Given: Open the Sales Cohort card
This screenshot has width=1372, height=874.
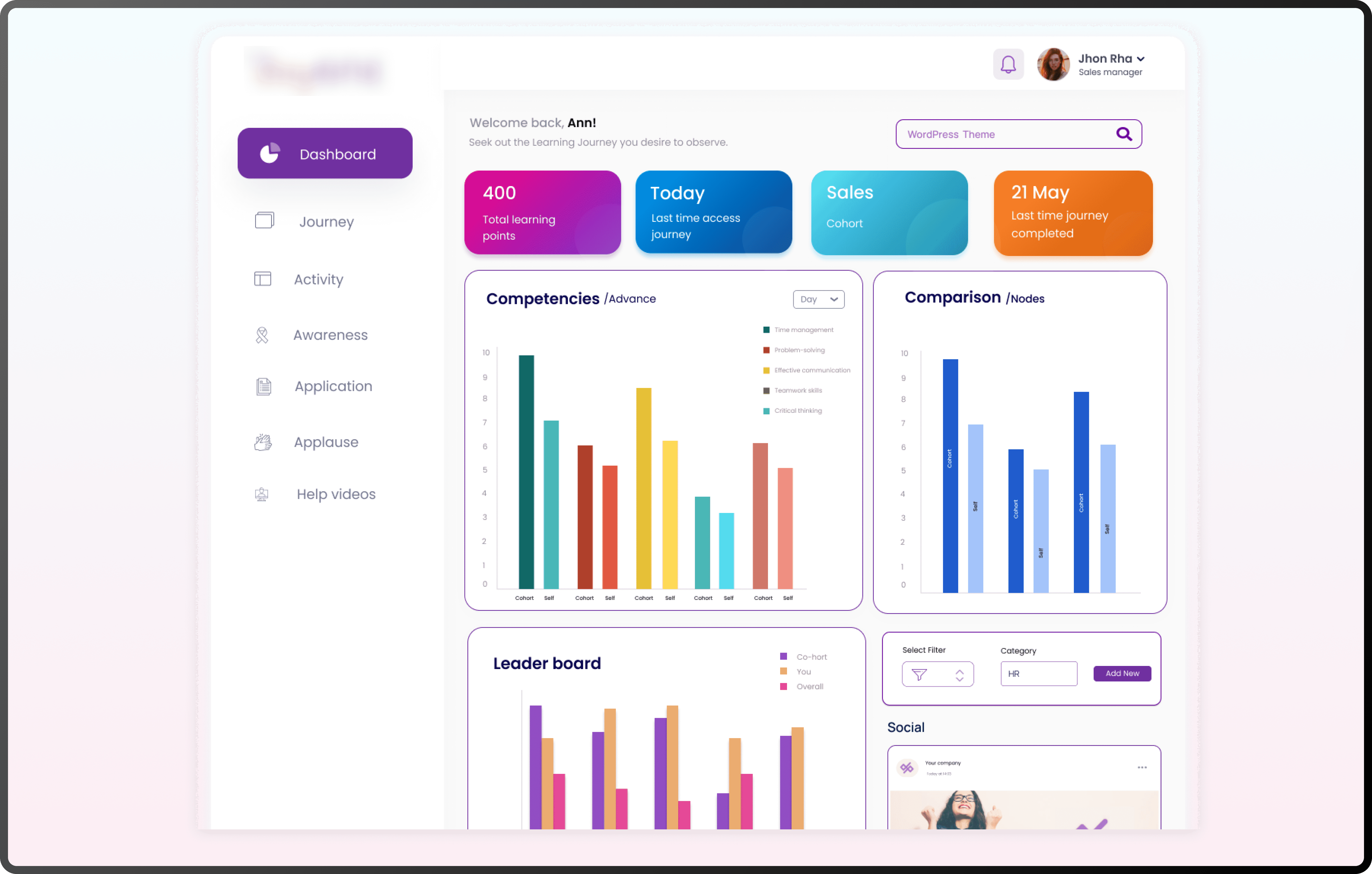Looking at the screenshot, I should coord(889,213).
